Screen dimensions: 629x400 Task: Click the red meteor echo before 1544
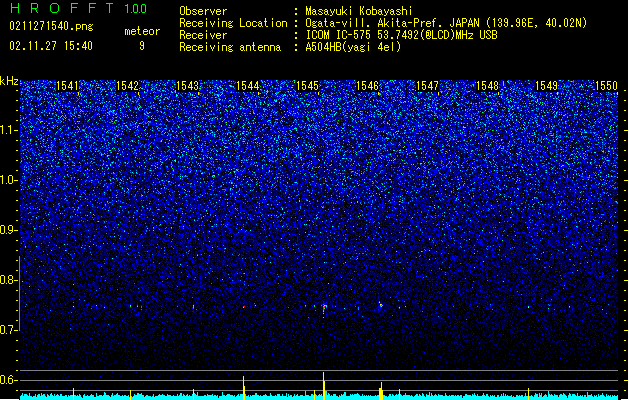click(243, 307)
